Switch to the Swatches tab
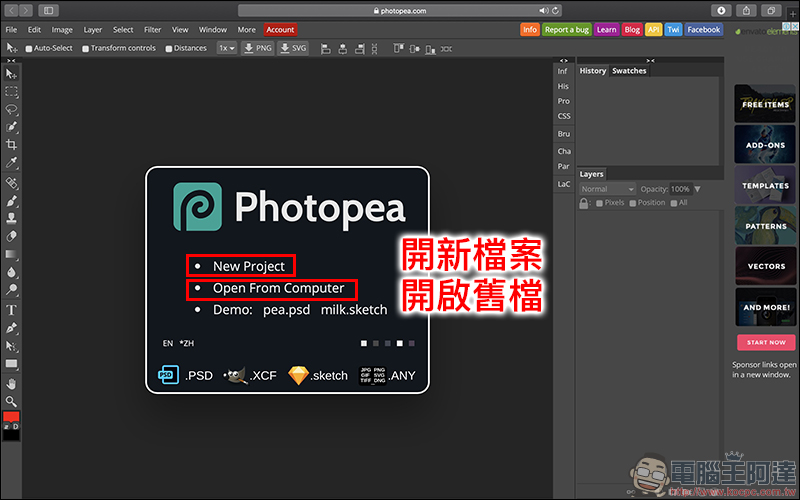Image resolution: width=800 pixels, height=500 pixels. click(x=629, y=71)
